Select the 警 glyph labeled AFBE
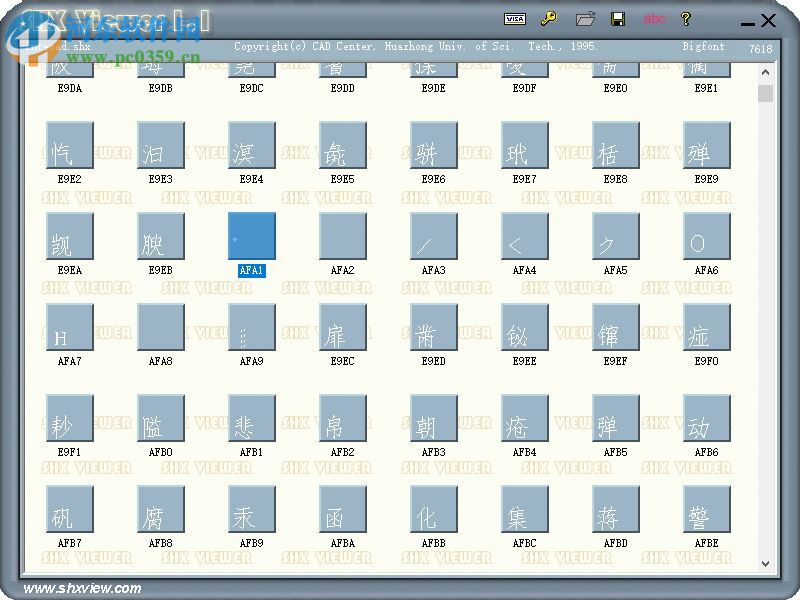 [x=707, y=508]
